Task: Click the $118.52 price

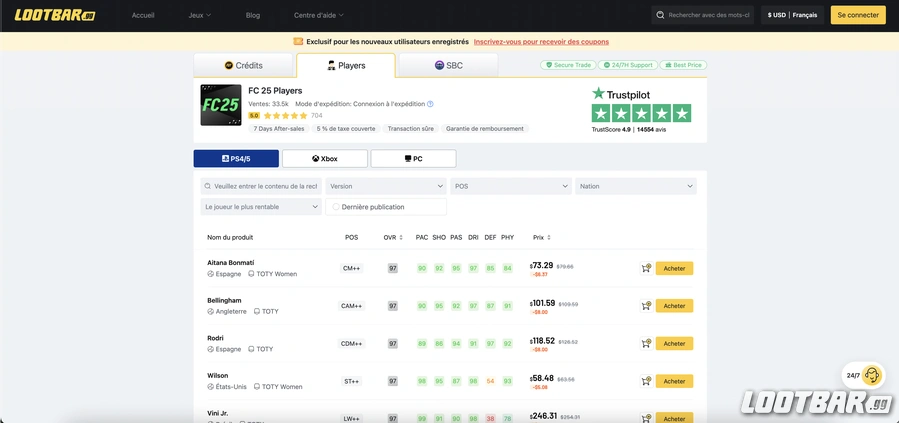Action: click(542, 340)
